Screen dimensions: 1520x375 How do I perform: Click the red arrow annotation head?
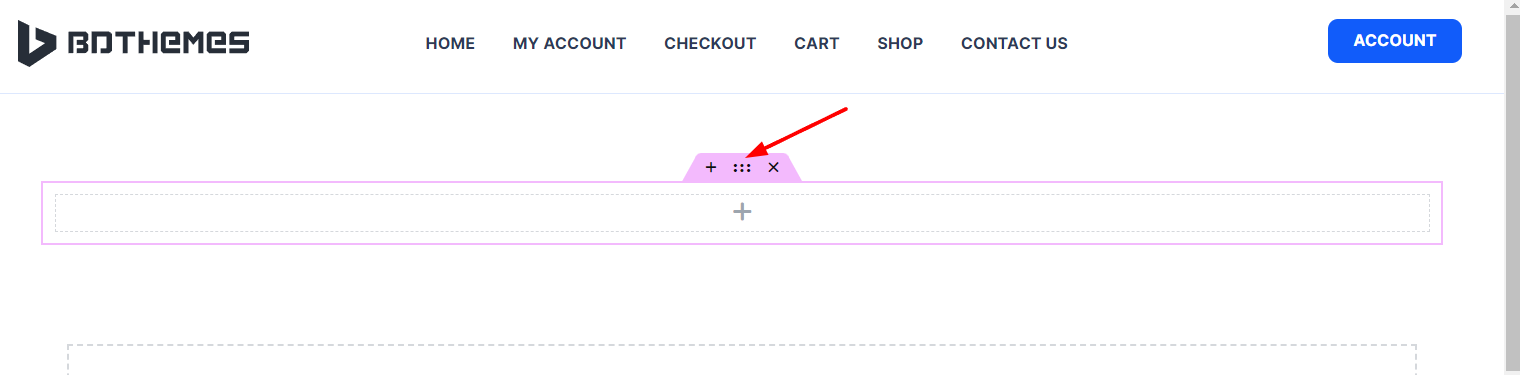point(757,152)
